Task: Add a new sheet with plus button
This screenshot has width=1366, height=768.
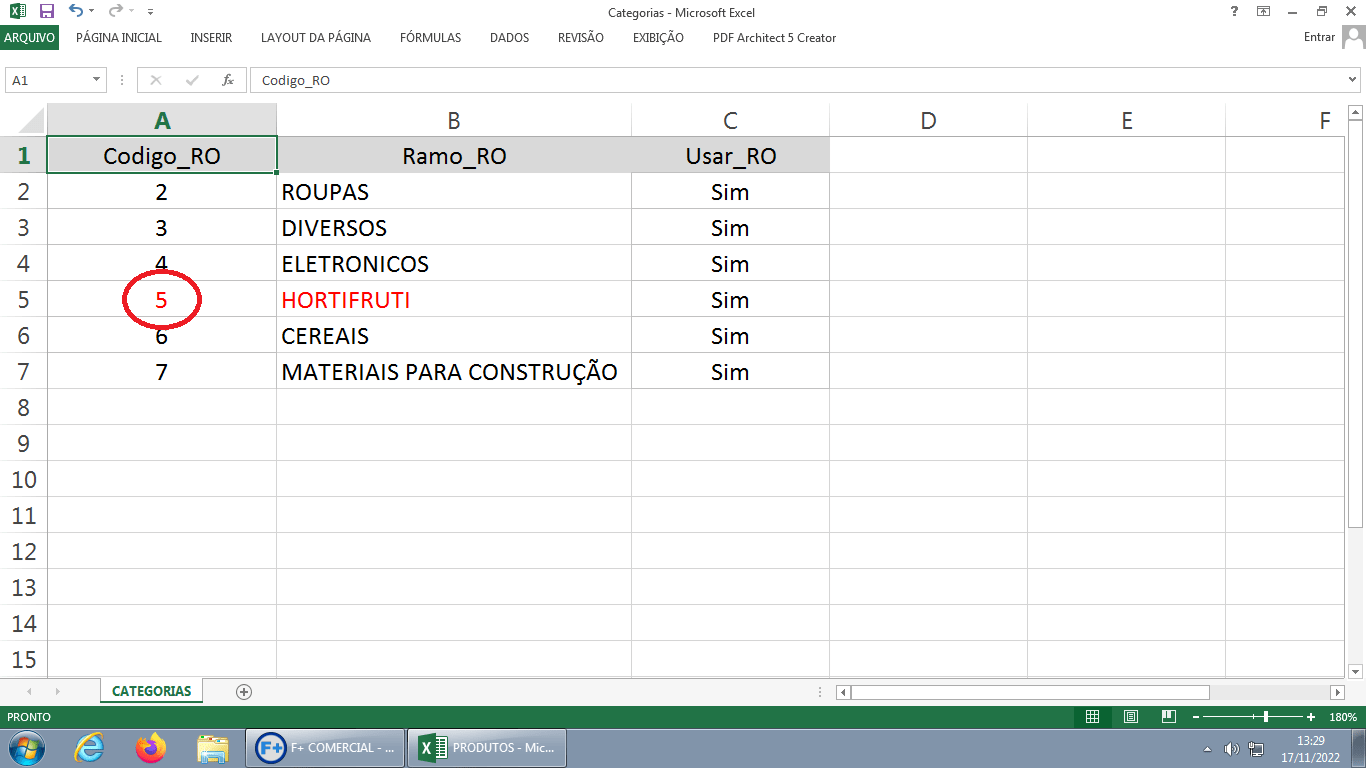Action: click(244, 691)
